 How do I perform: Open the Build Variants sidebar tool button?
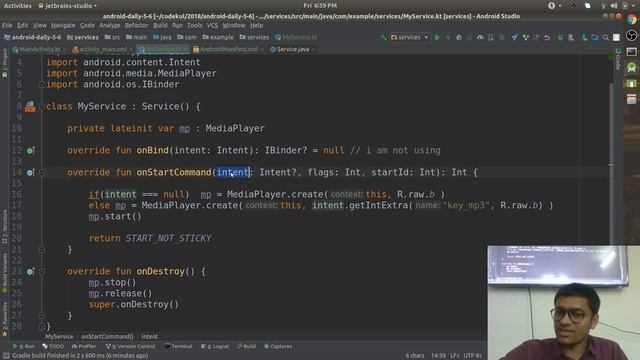4,273
